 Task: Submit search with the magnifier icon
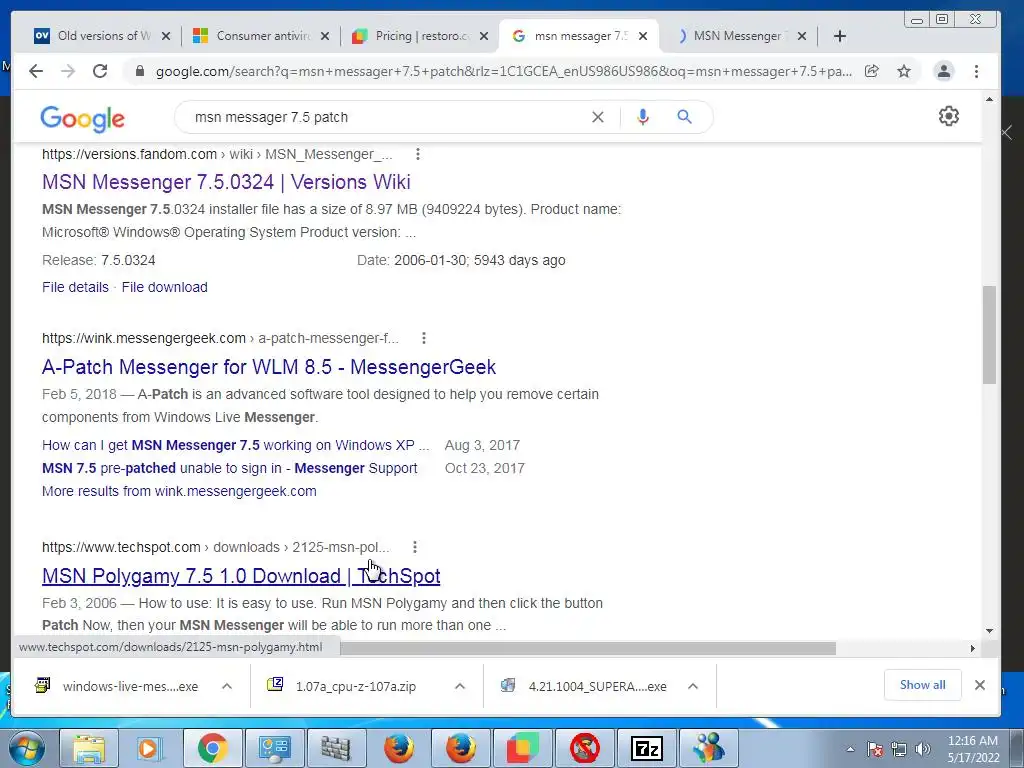click(x=684, y=117)
